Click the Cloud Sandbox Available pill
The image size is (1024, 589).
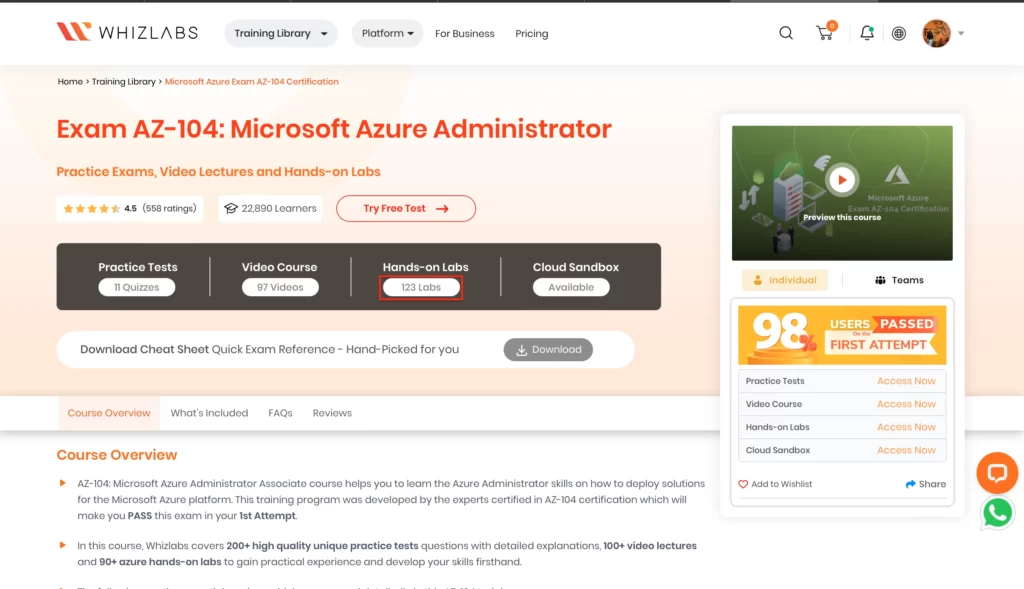[x=571, y=287]
